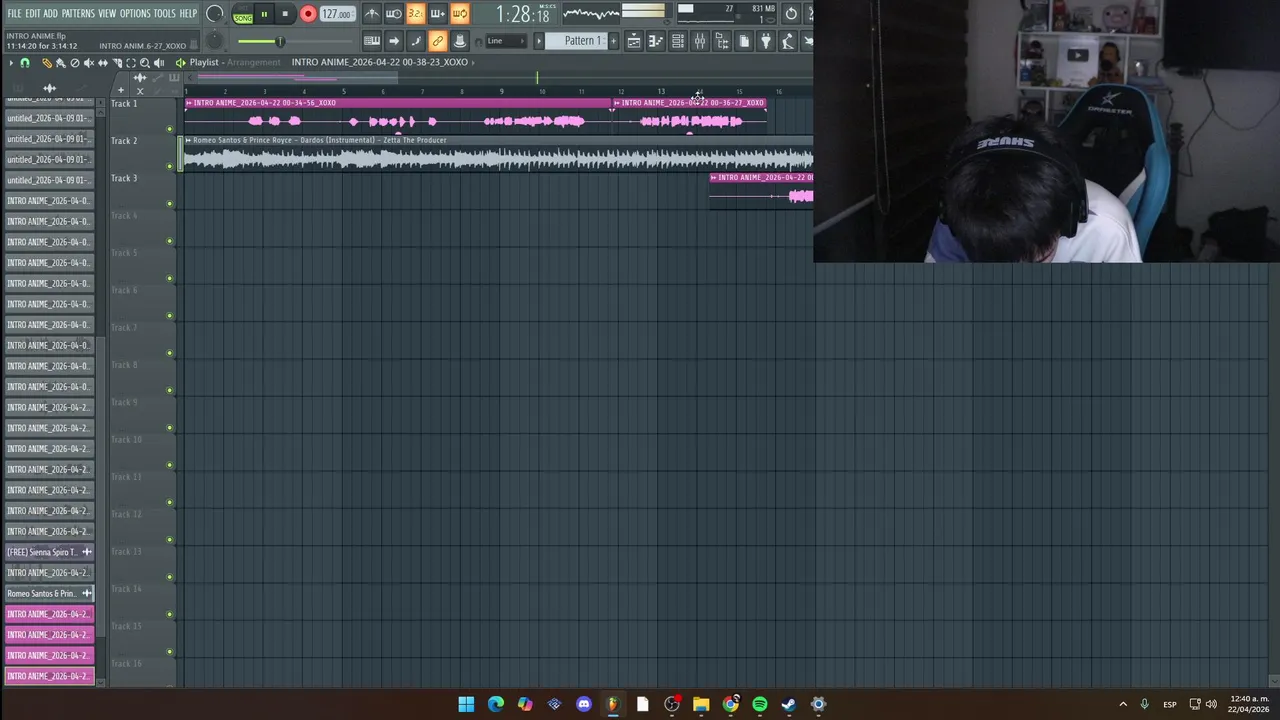
Task: Open the playlist options menu arrow
Action: (11, 63)
